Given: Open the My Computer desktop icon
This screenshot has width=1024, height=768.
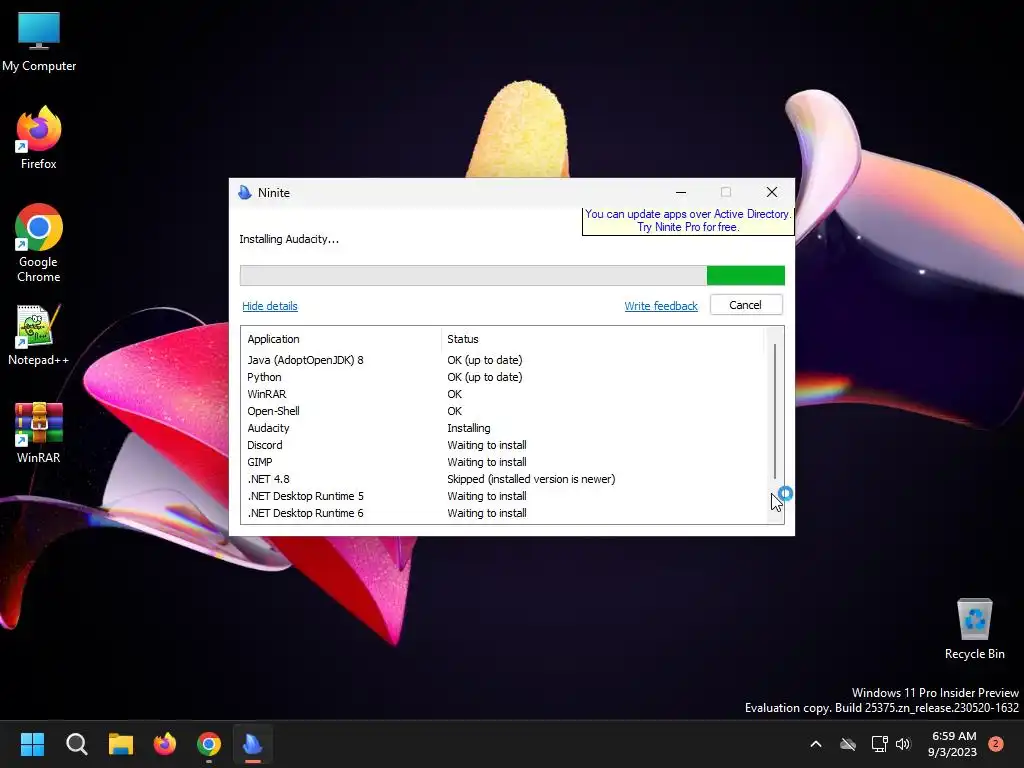Looking at the screenshot, I should pos(39,41).
